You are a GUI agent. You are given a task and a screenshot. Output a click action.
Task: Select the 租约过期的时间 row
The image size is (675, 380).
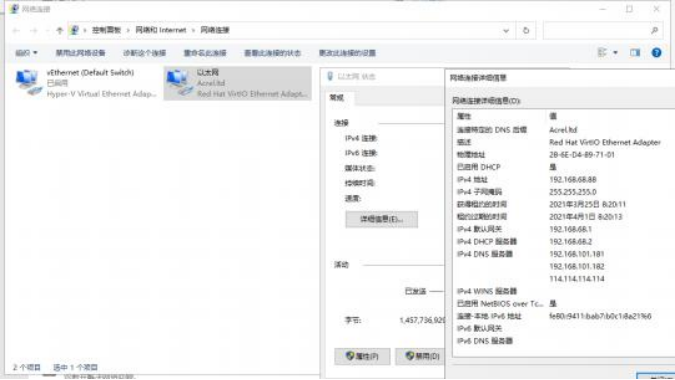564,217
